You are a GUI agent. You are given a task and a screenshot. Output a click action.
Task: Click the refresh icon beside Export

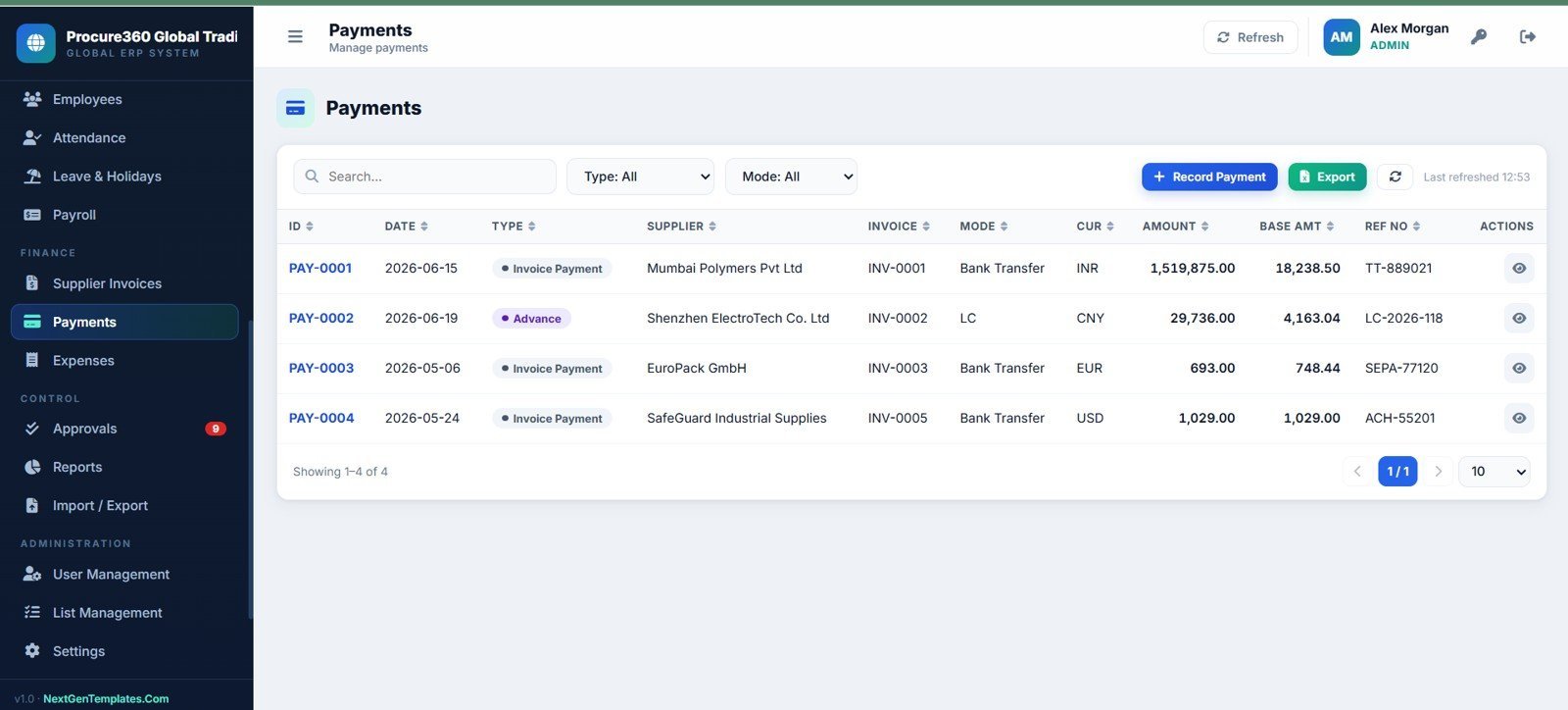coord(1395,177)
